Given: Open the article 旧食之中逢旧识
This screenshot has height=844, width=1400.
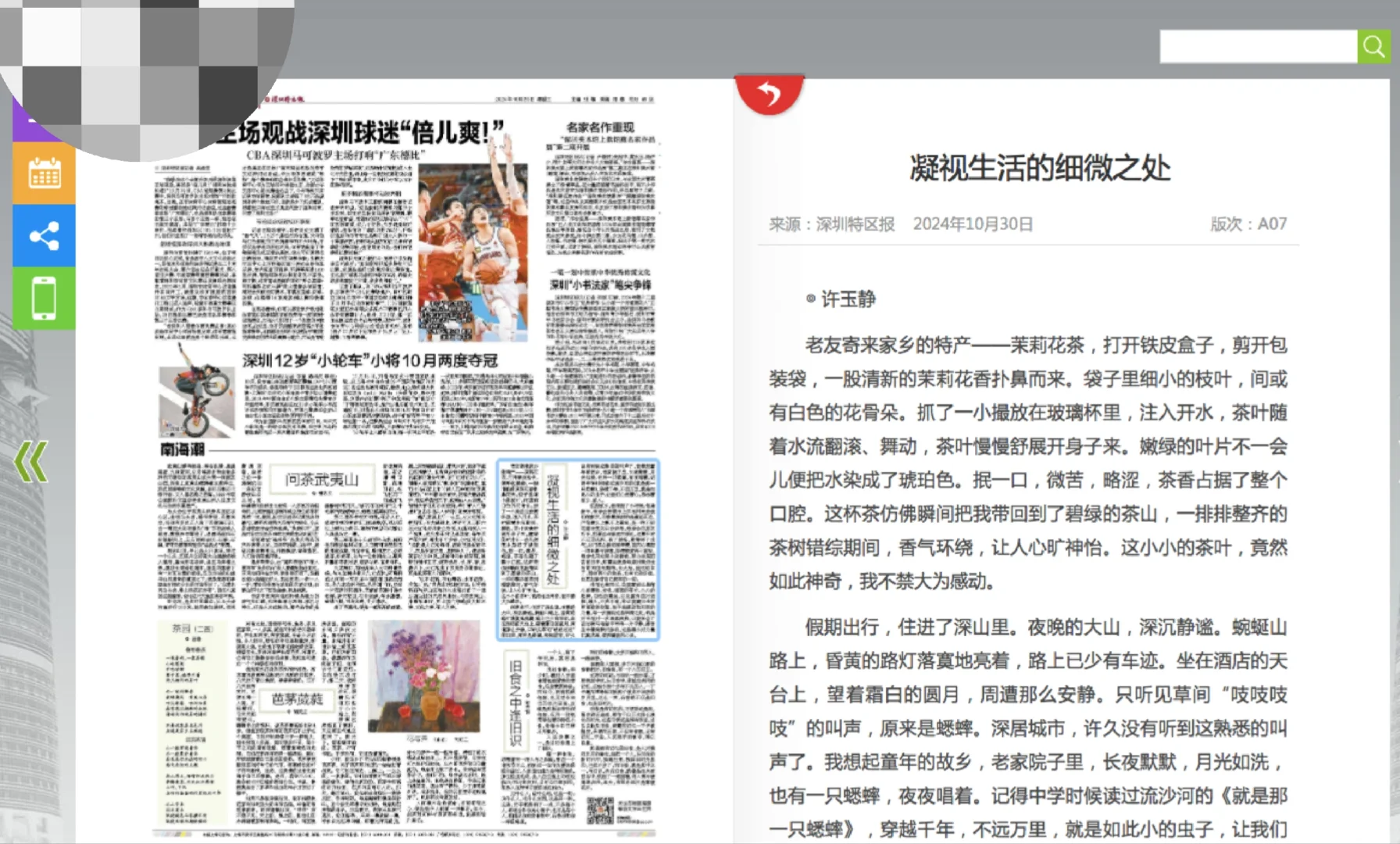Looking at the screenshot, I should tap(515, 701).
